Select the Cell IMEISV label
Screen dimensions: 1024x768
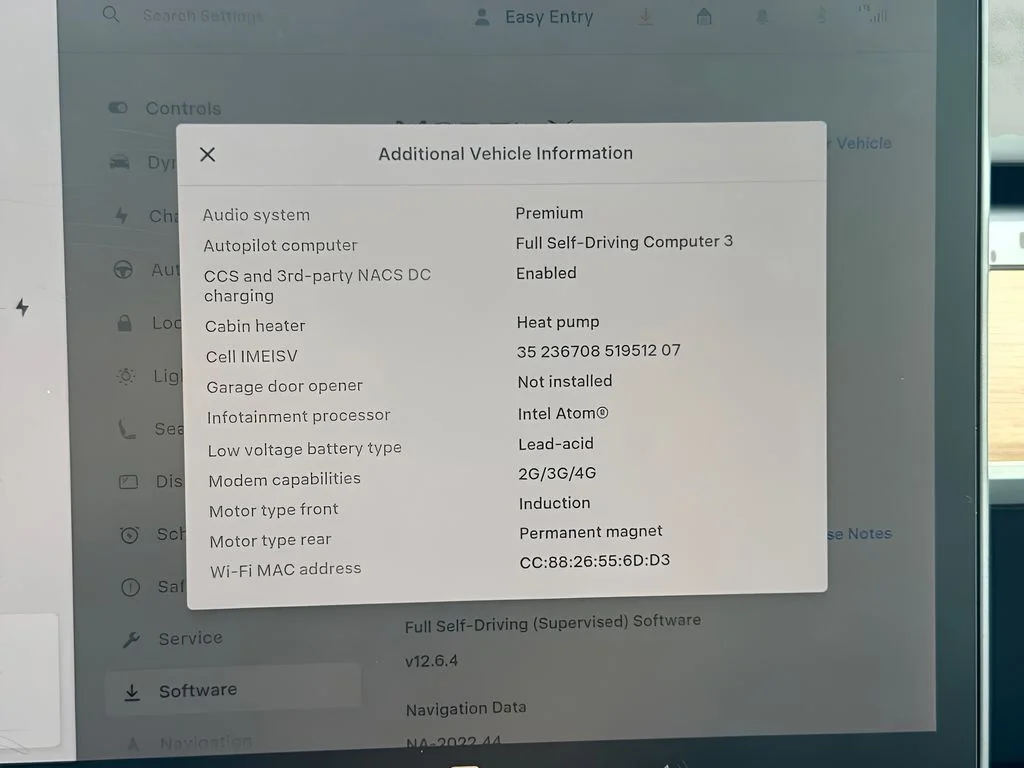click(251, 356)
